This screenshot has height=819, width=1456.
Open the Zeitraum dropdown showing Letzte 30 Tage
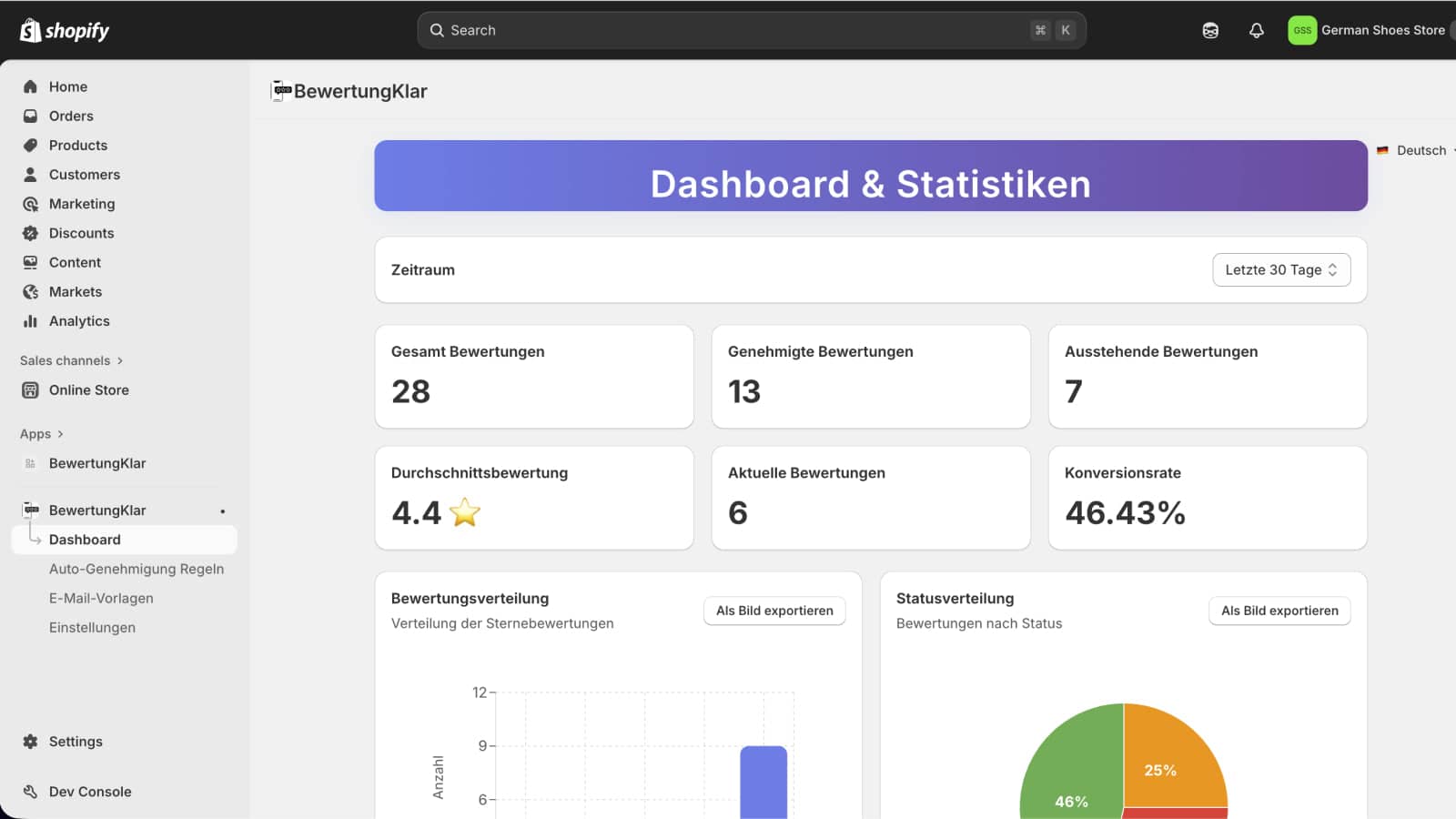[x=1280, y=269]
